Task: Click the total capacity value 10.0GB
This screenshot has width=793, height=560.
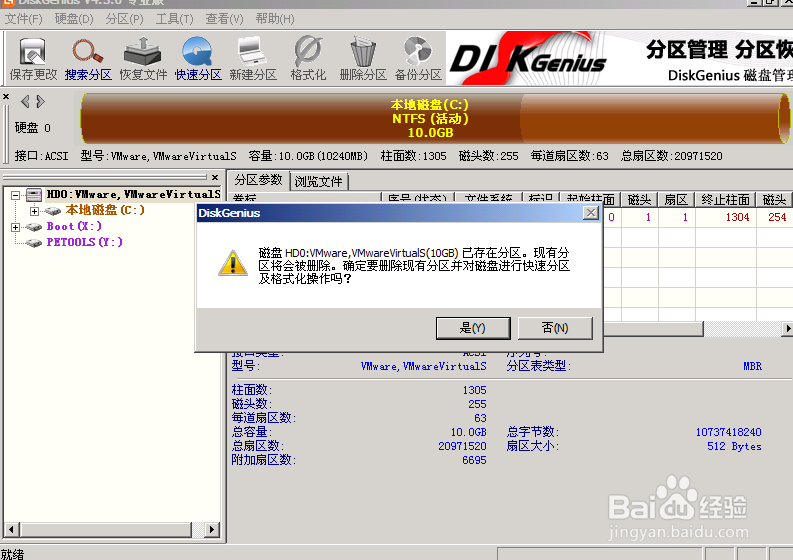Action: [x=469, y=433]
